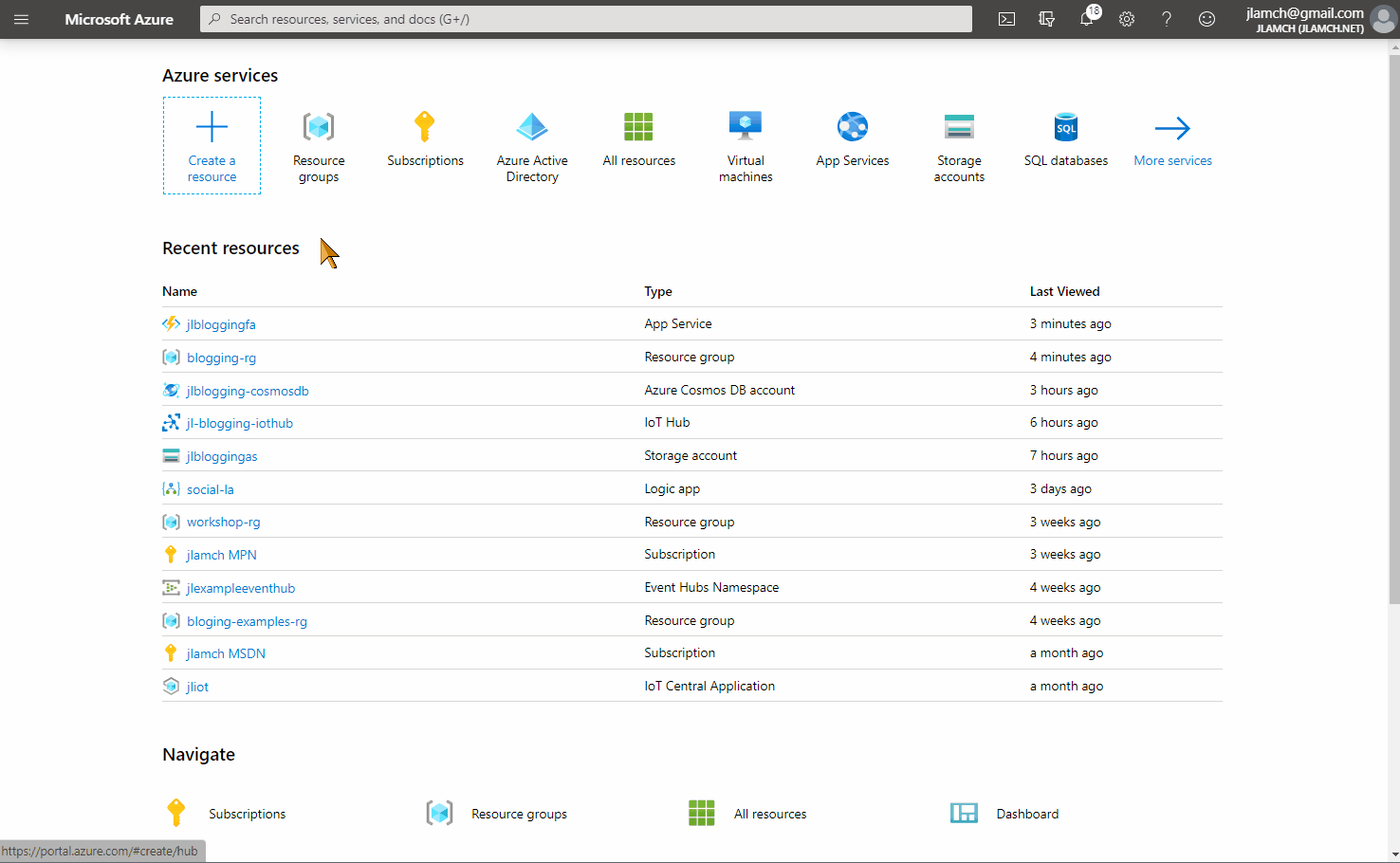Open jlamch MSDN subscription link
This screenshot has width=1400, height=863.
226,653
